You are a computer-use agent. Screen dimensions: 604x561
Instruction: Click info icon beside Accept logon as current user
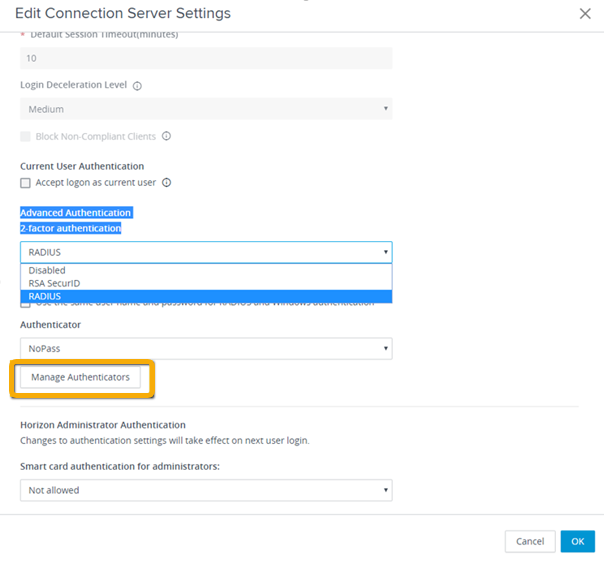pyautogui.click(x=166, y=183)
